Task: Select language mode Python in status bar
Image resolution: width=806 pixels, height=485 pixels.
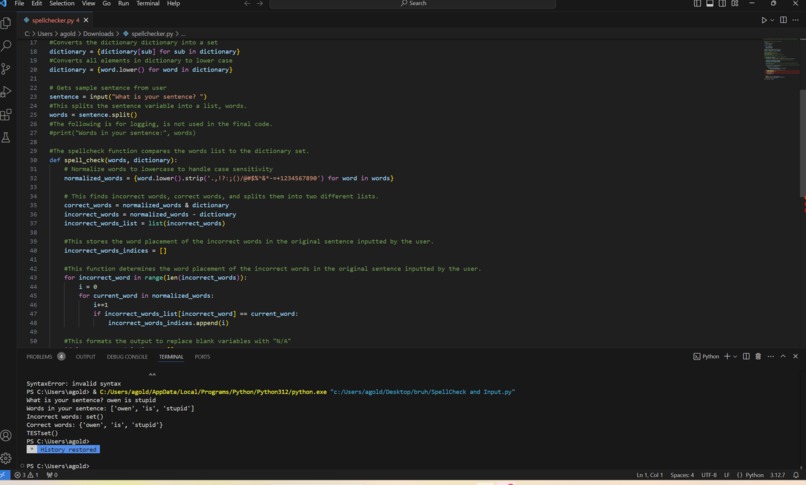Action: [x=750, y=475]
